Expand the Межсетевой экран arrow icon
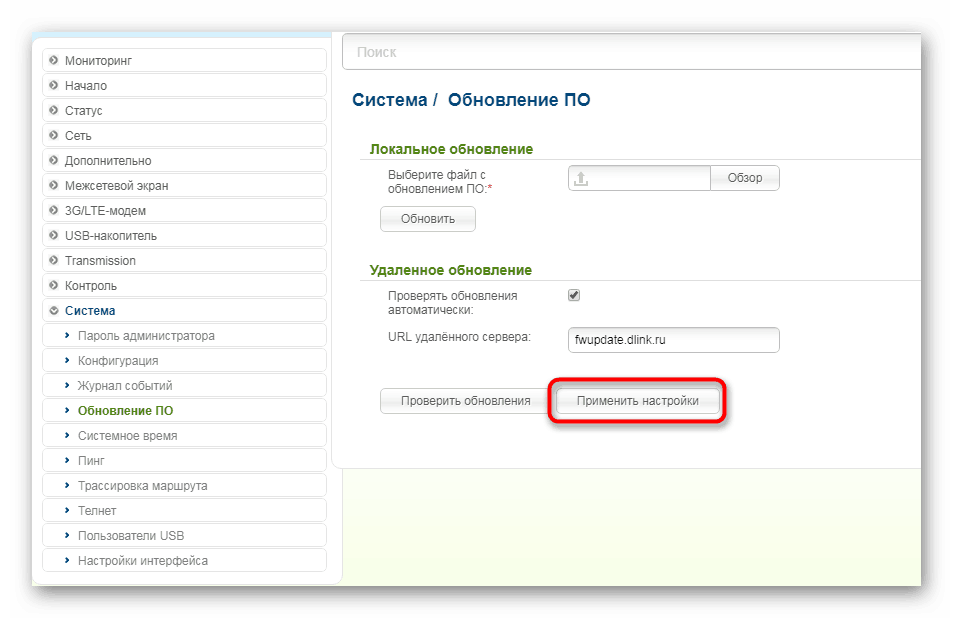This screenshot has height=618, width=953. 53,185
